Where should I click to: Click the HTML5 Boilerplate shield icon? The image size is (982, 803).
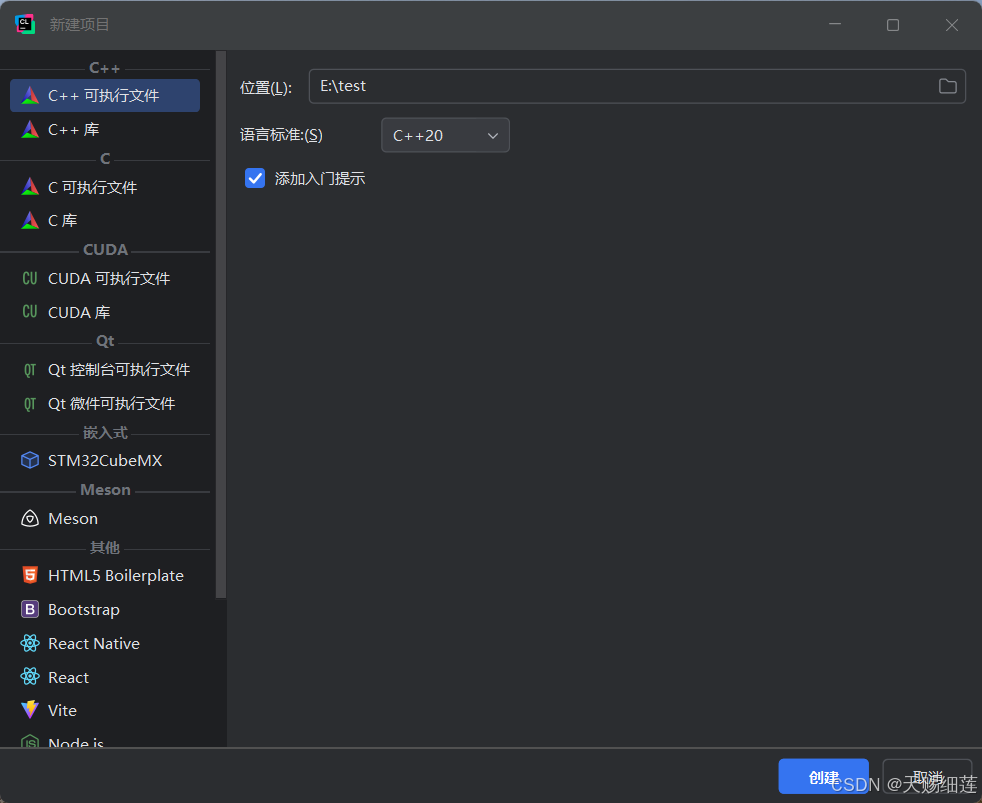30,575
